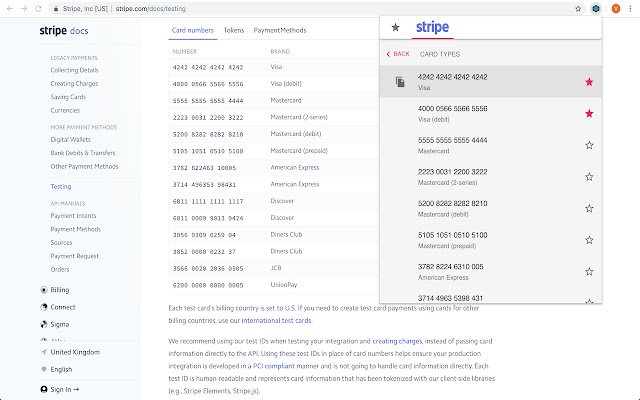The height and width of the screenshot is (400, 640).
Task: Click the browser forward arrow
Action: [24, 9]
